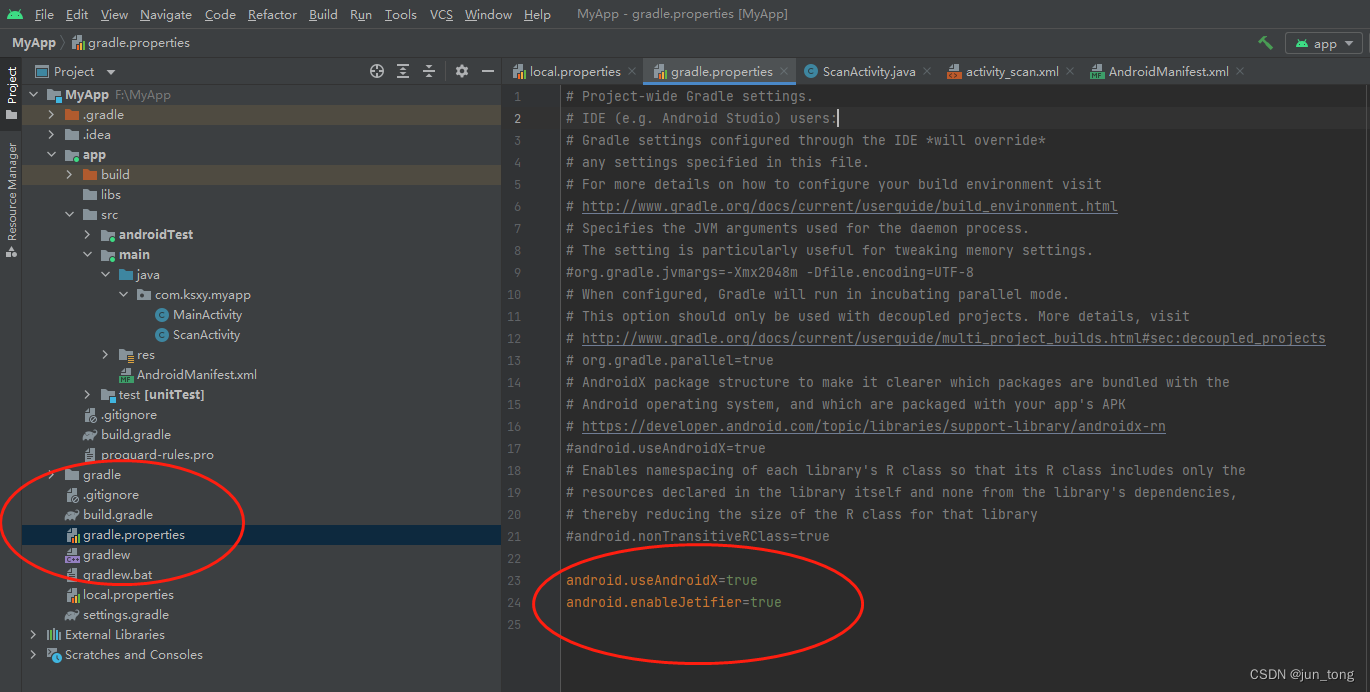Expand the test [unitTest] folder

[87, 395]
